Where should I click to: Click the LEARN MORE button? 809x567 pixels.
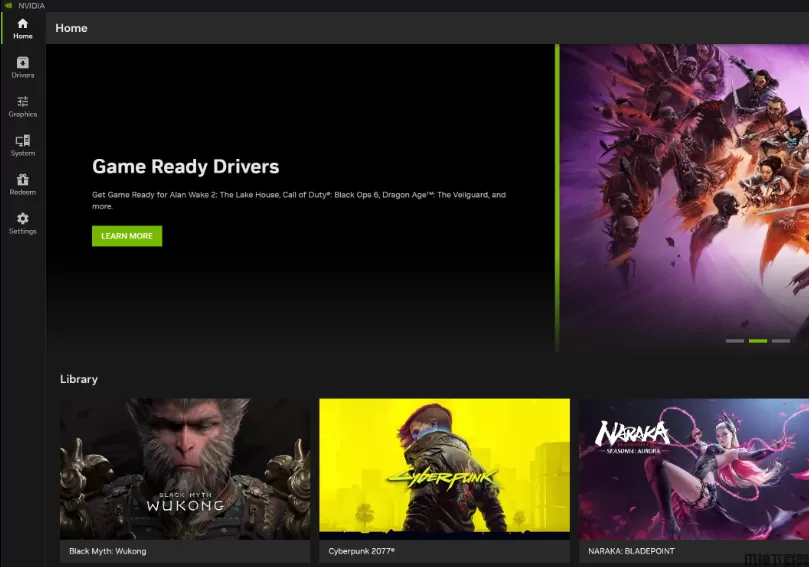tap(127, 236)
